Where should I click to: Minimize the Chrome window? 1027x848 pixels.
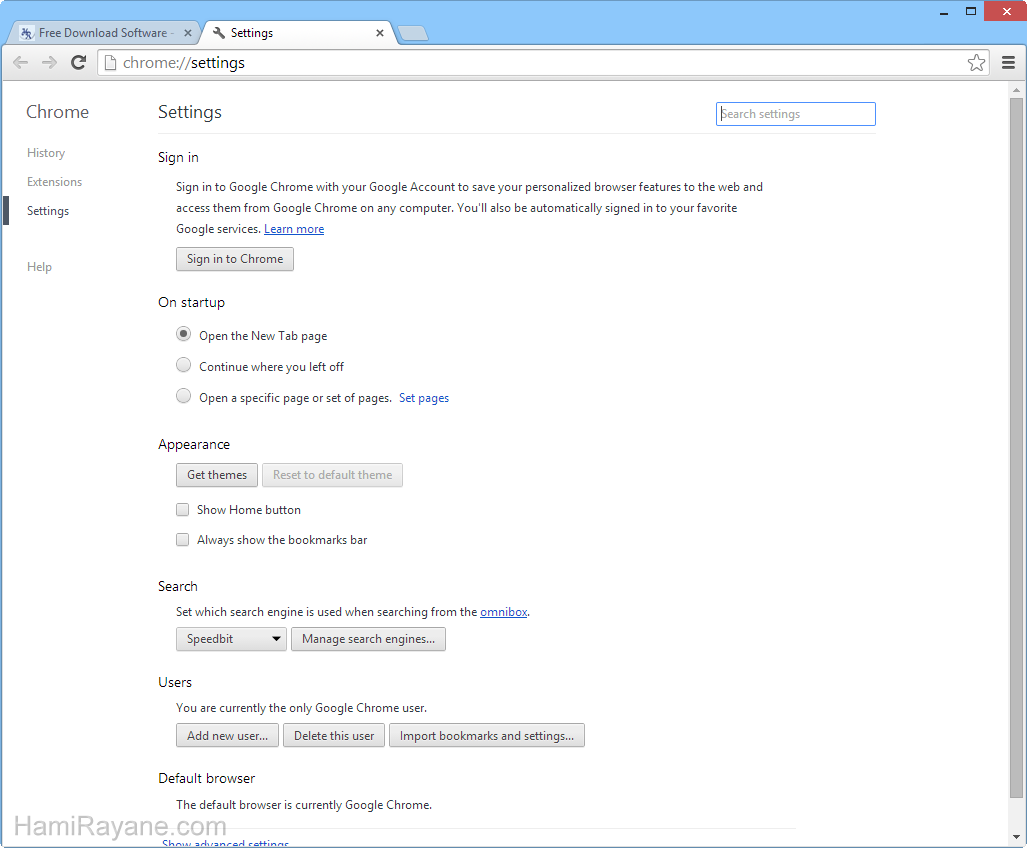(x=944, y=12)
